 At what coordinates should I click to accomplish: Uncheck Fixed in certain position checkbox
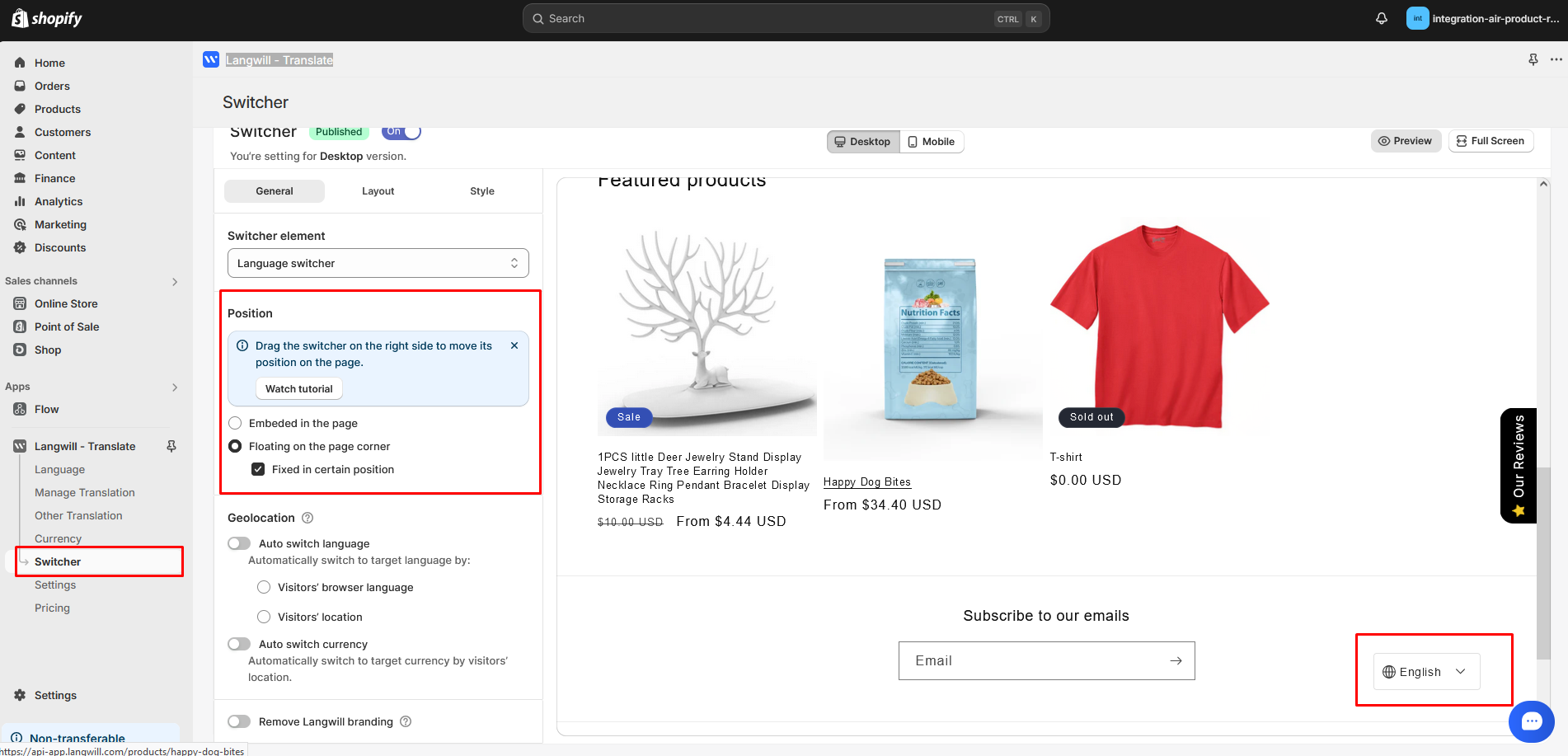click(258, 469)
